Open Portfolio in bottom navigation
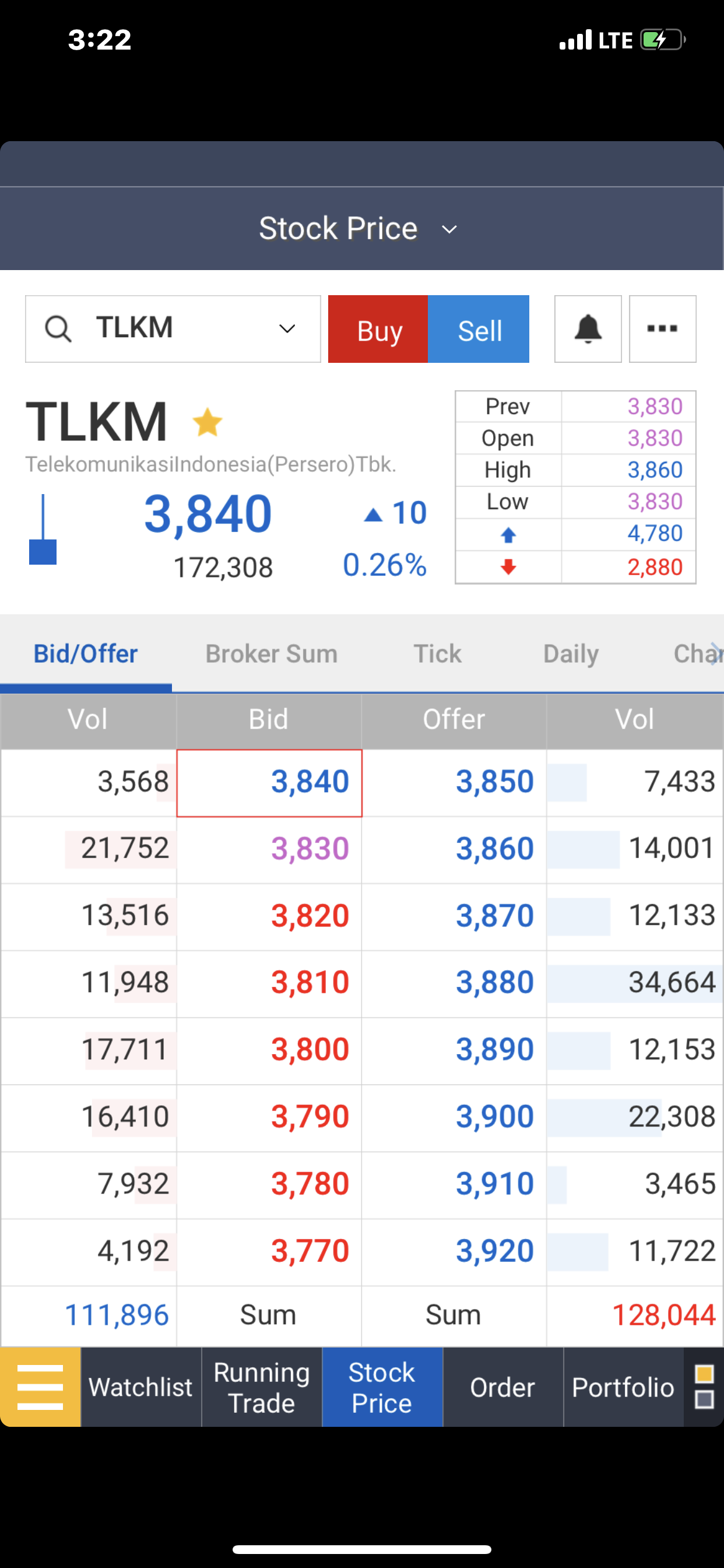Image resolution: width=724 pixels, height=1568 pixels. click(x=623, y=1387)
